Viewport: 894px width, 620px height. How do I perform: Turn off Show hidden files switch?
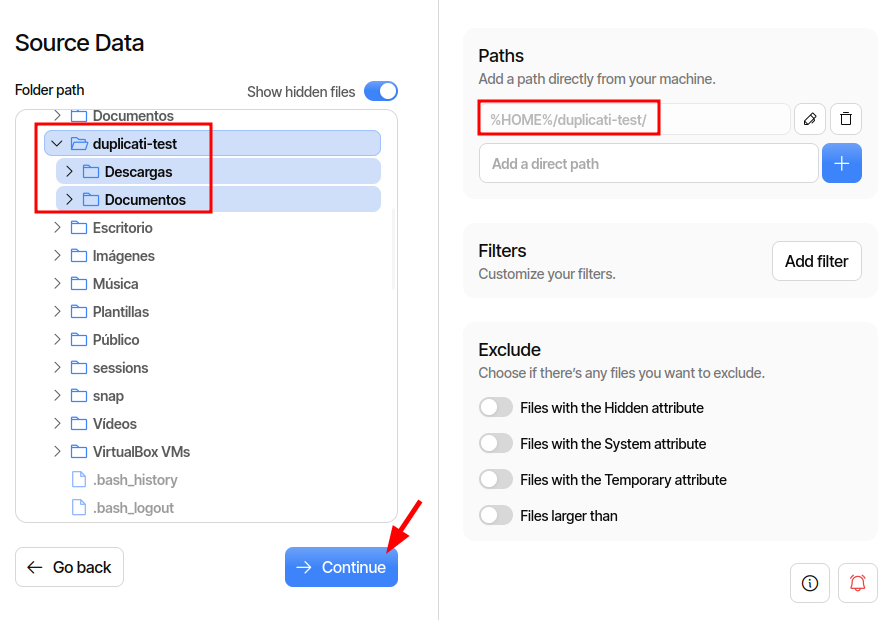coord(380,92)
